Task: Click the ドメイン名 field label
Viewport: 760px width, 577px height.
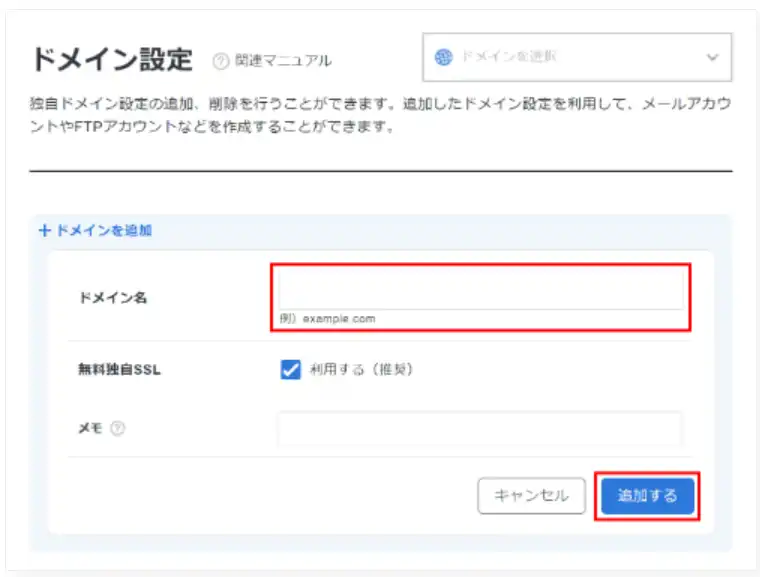Action: 113,298
